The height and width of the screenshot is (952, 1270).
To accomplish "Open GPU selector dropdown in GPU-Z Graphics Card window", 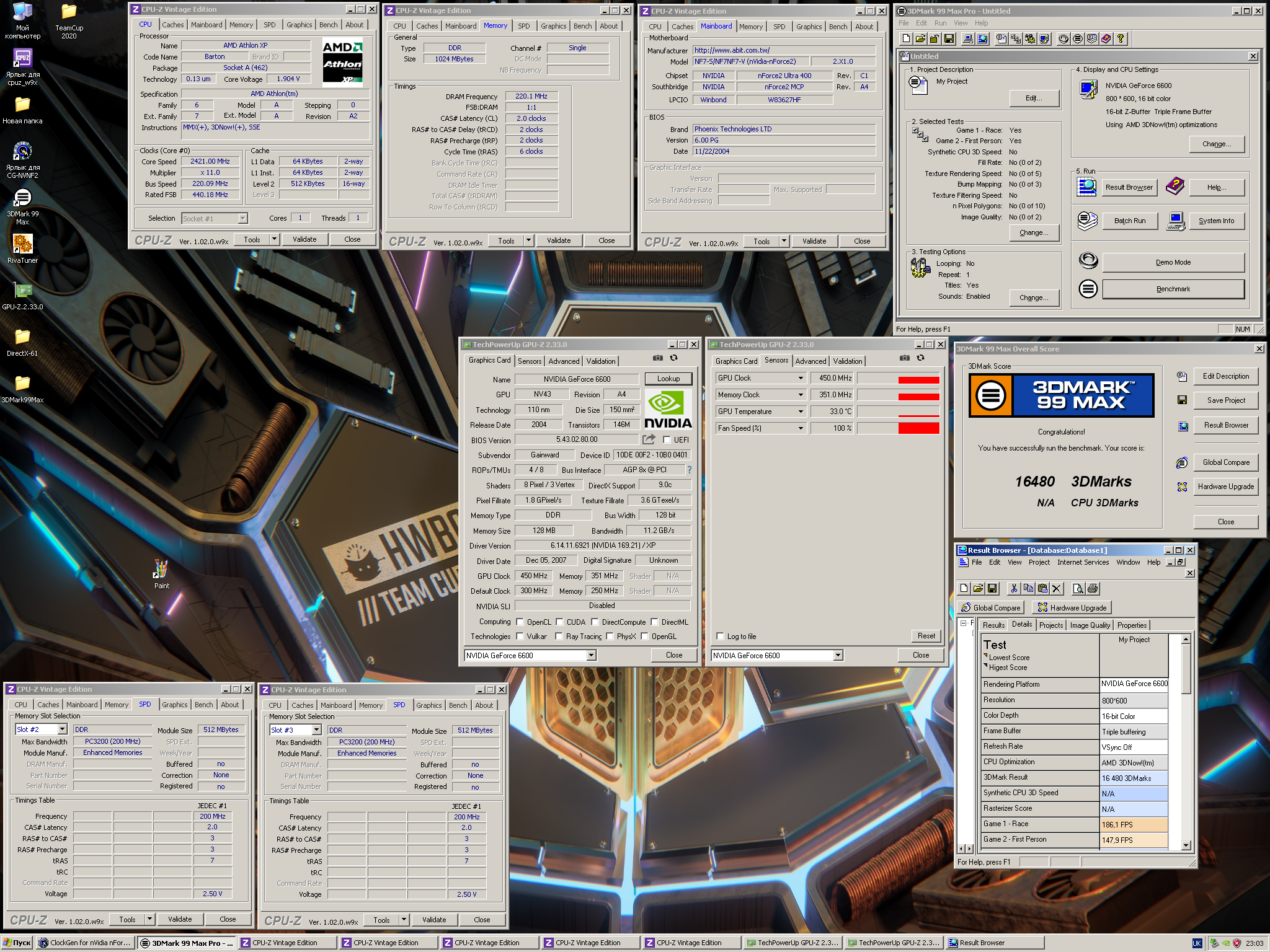I will click(591, 655).
